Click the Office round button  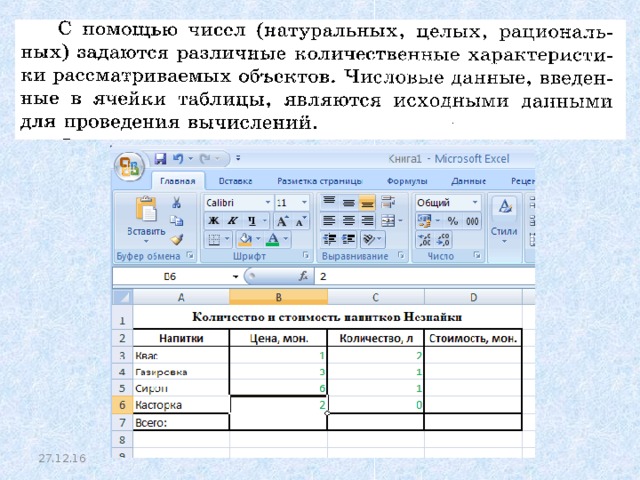click(129, 167)
